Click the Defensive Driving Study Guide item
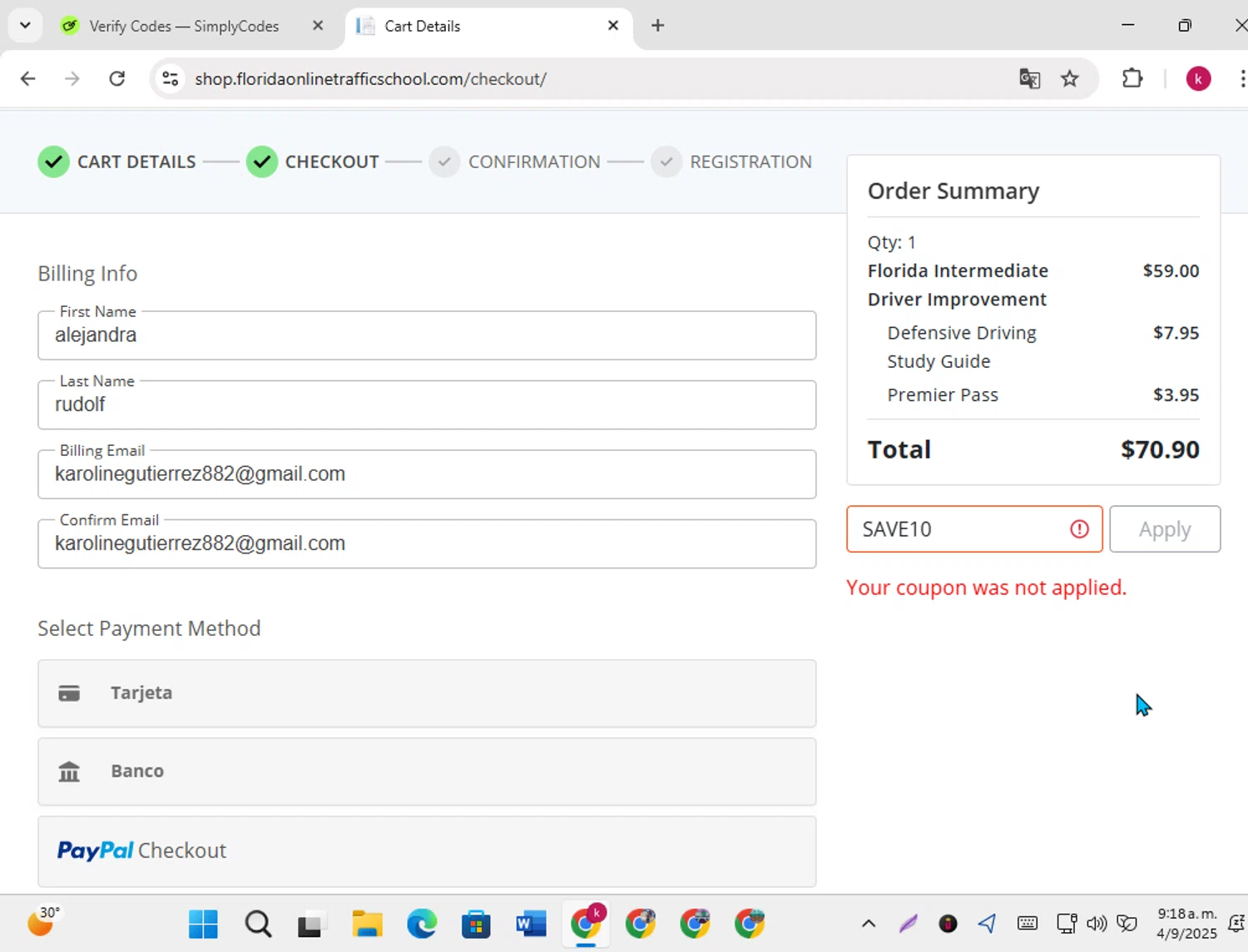This screenshot has width=1248, height=952. [x=962, y=347]
